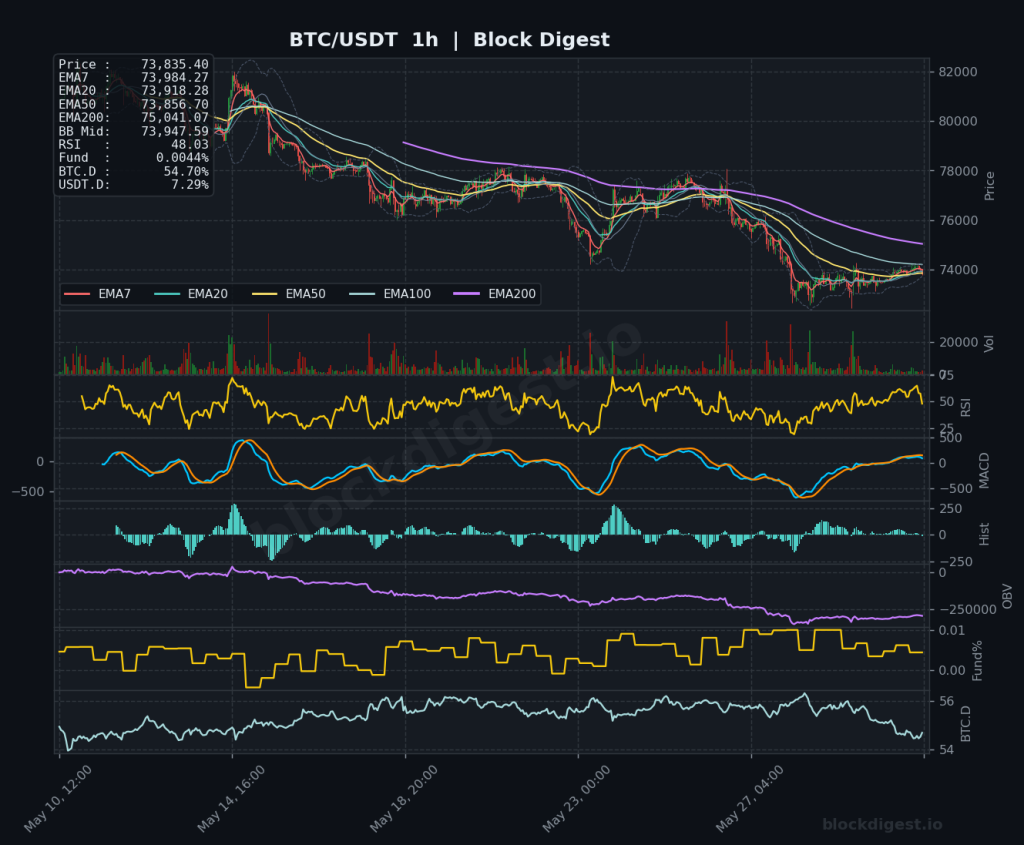Click the OBV axis tick −250000
The height and width of the screenshot is (845, 1024).
[968, 609]
